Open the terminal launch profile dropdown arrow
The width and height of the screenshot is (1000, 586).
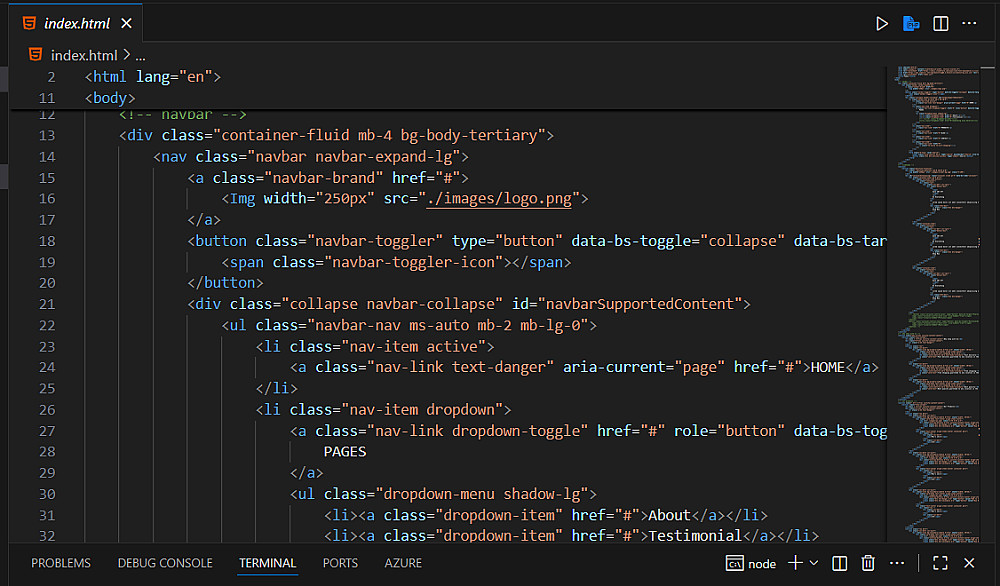(x=814, y=563)
